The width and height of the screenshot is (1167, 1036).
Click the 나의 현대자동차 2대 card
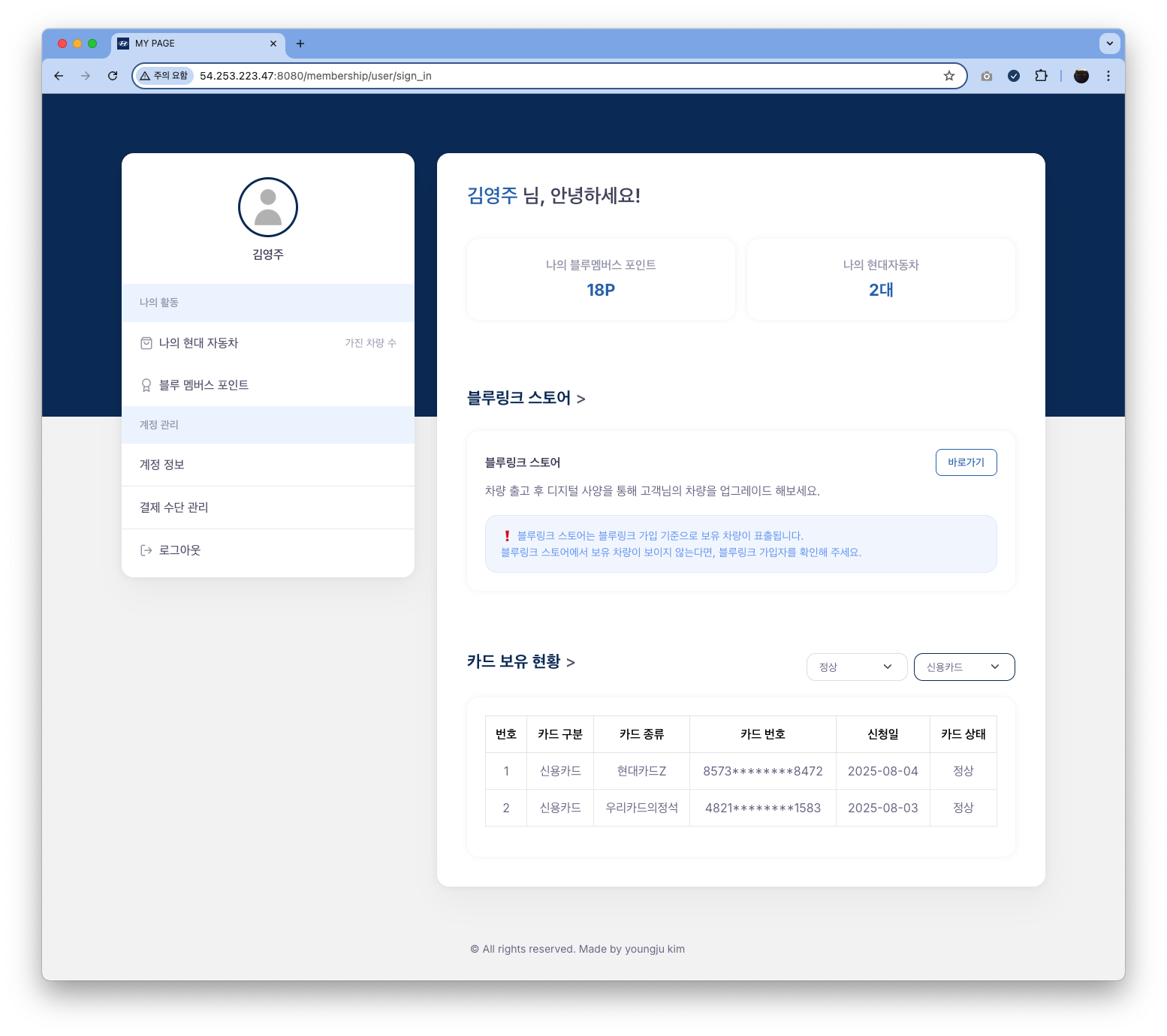881,279
